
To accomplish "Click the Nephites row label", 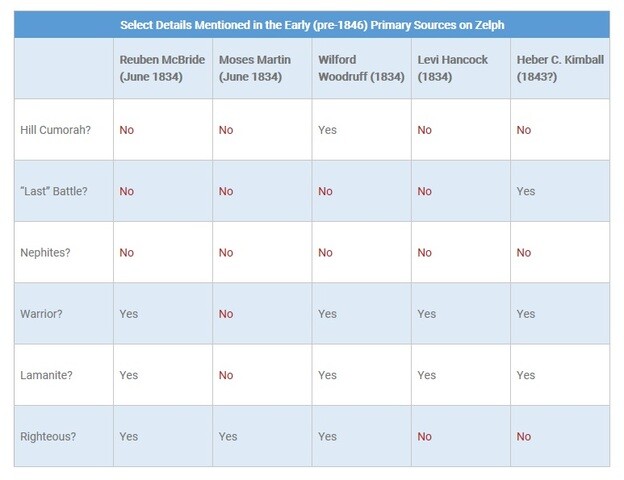I will pyautogui.click(x=46, y=253).
